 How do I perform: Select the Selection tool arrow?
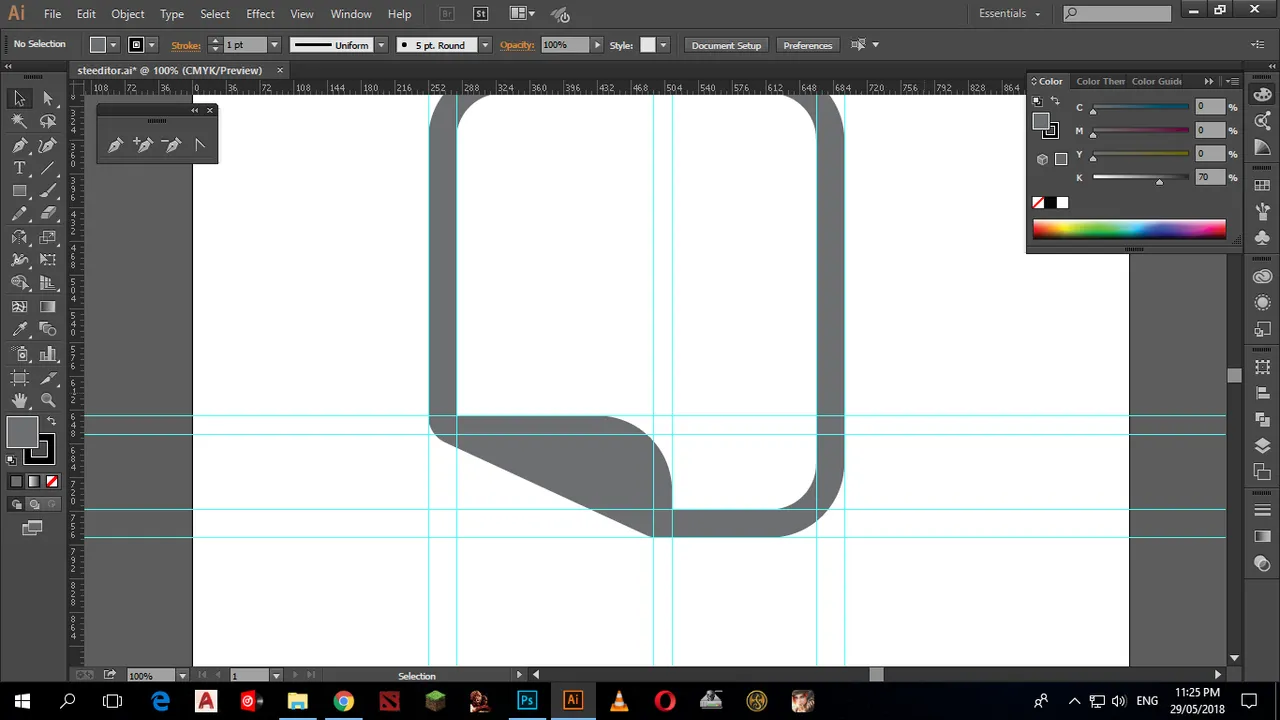pyautogui.click(x=19, y=98)
